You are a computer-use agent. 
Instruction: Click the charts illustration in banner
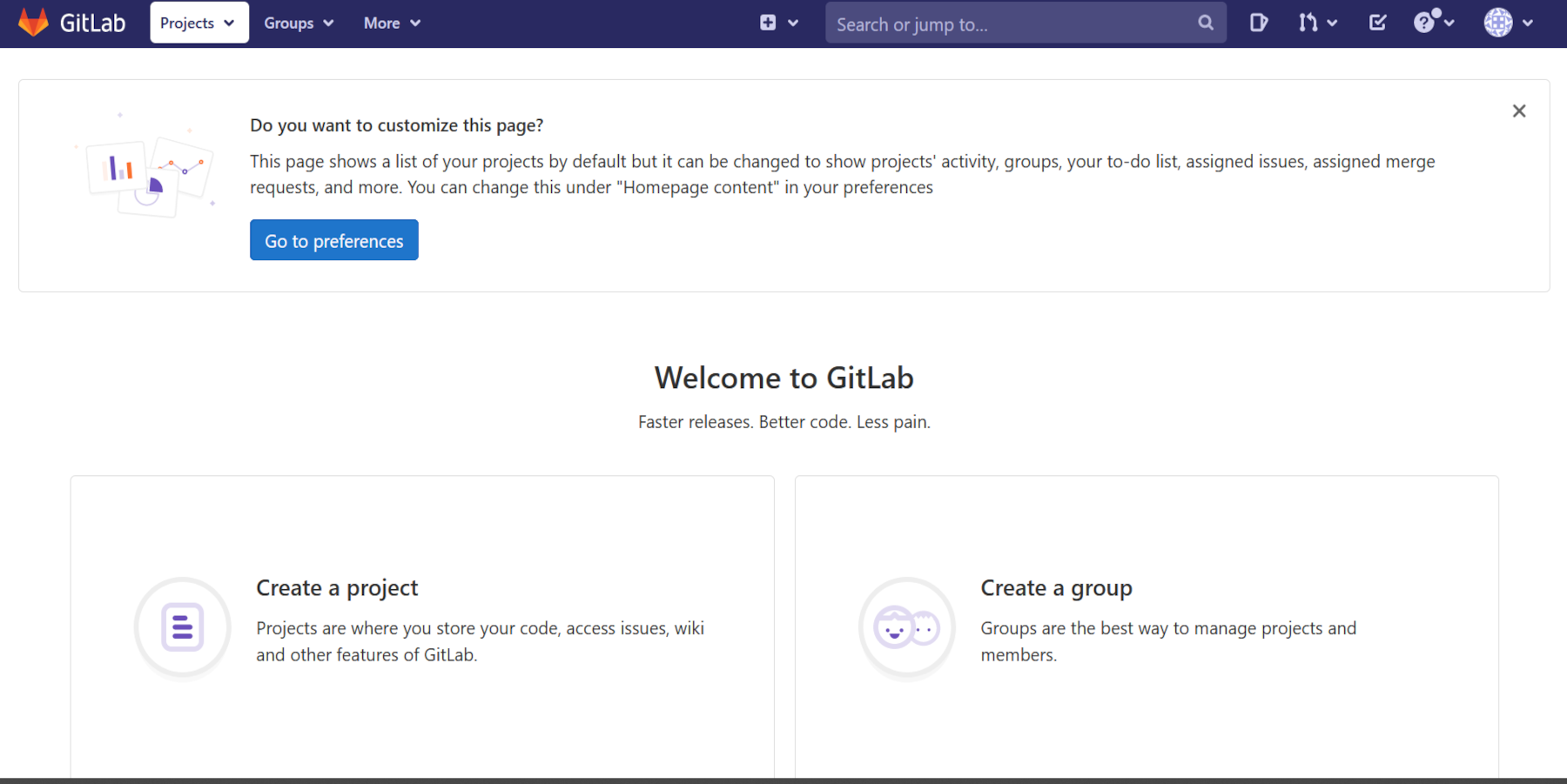point(146,165)
